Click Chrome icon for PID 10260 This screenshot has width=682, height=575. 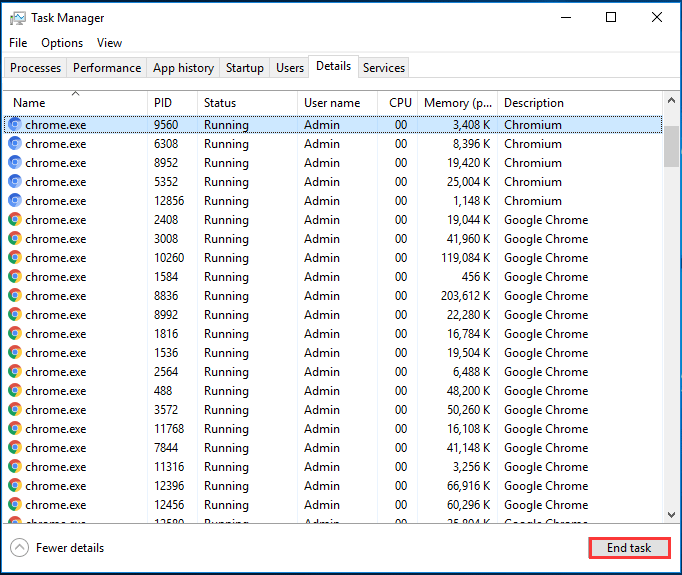(x=15, y=257)
